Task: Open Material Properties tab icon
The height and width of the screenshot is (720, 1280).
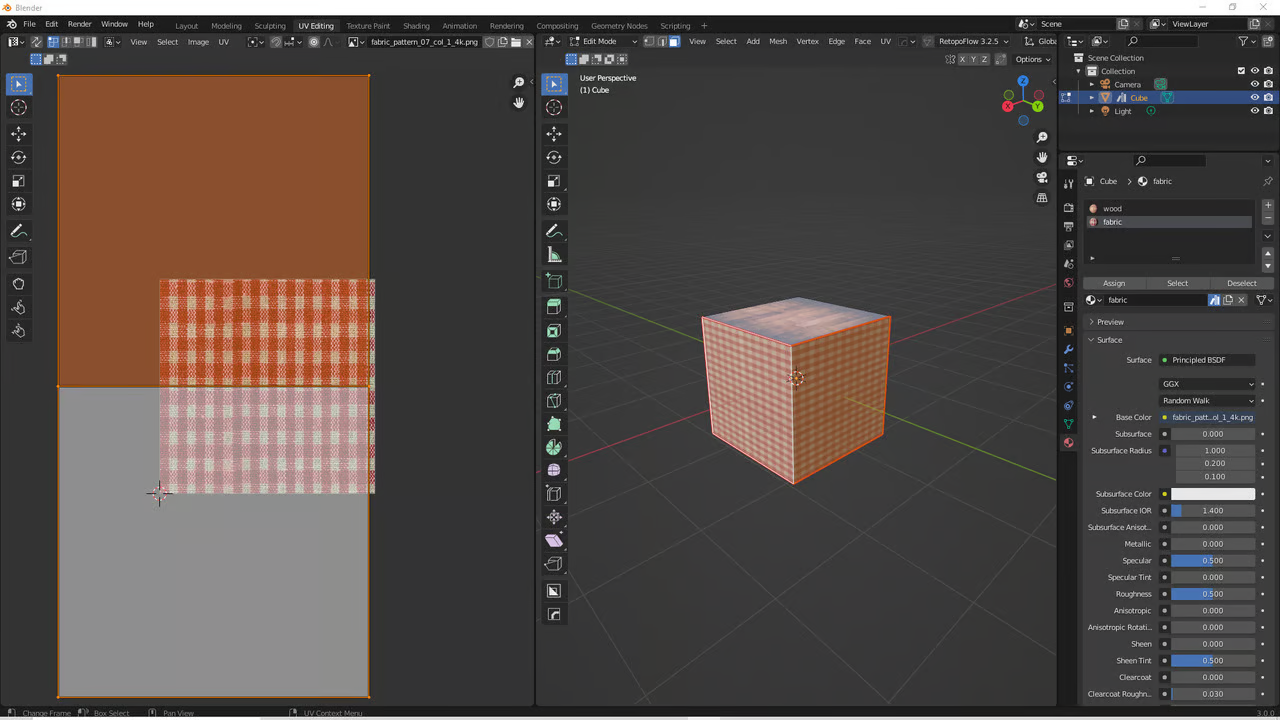Action: coord(1068,443)
